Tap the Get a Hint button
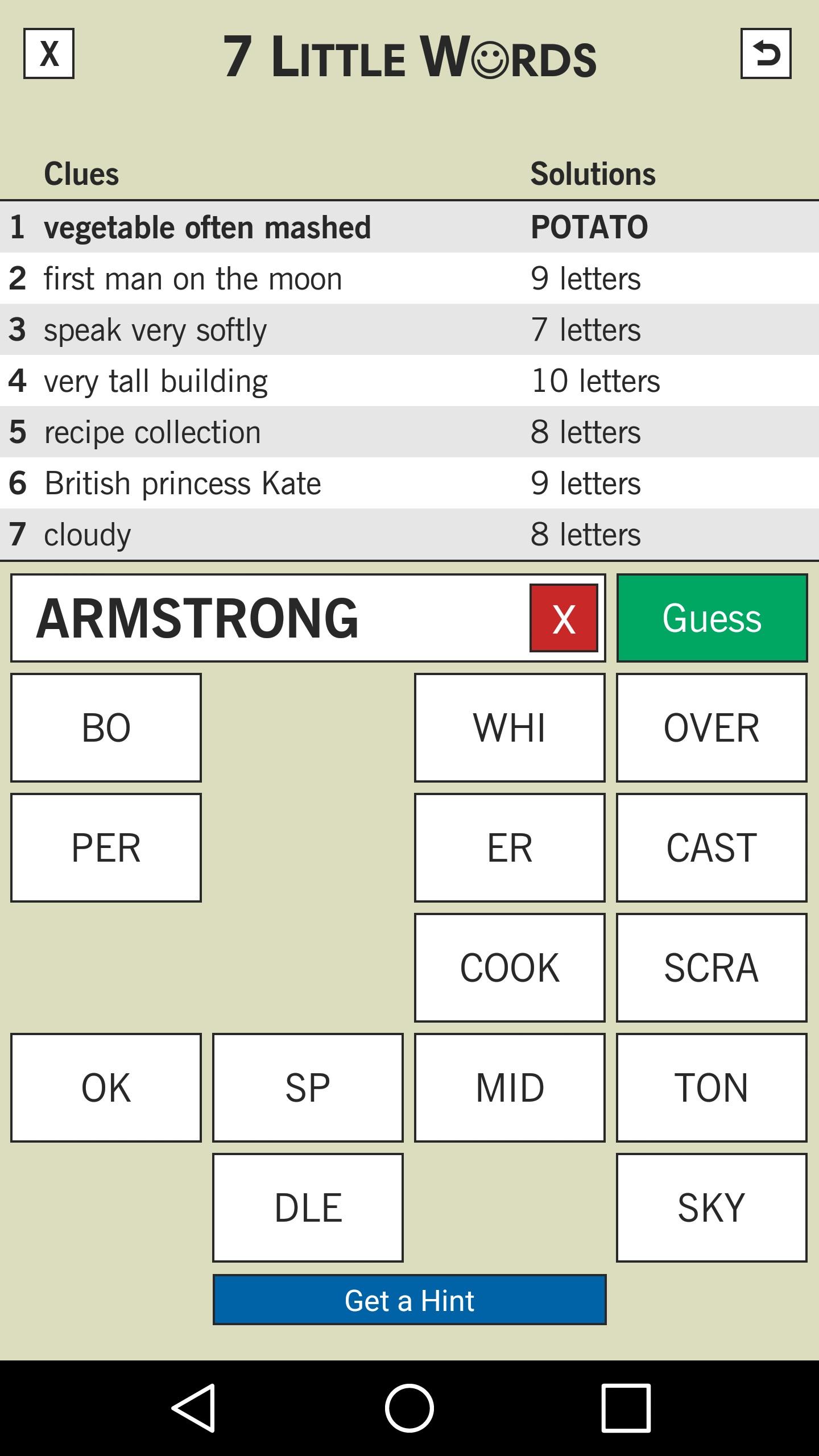This screenshot has height=1456, width=819. pos(409,1300)
